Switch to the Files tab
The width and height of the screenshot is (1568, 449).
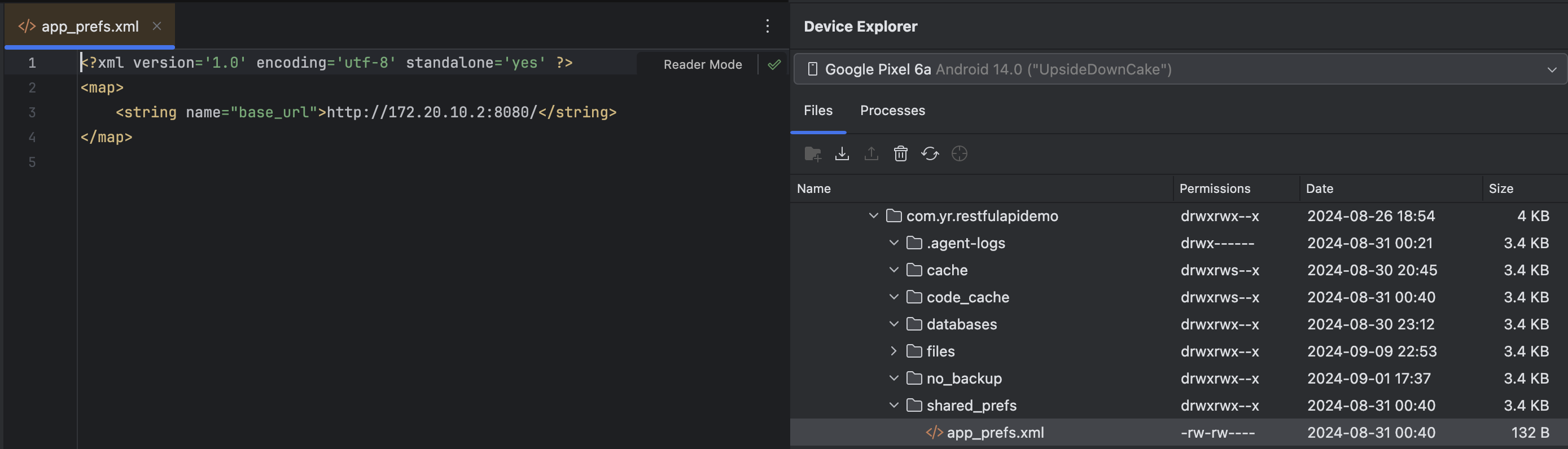coord(818,111)
